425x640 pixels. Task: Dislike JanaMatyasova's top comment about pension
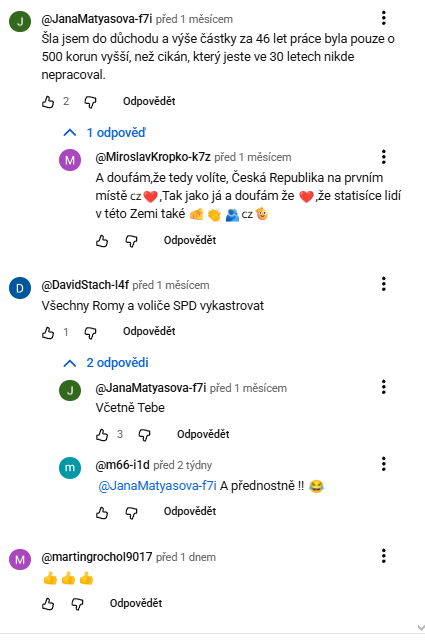click(x=90, y=102)
